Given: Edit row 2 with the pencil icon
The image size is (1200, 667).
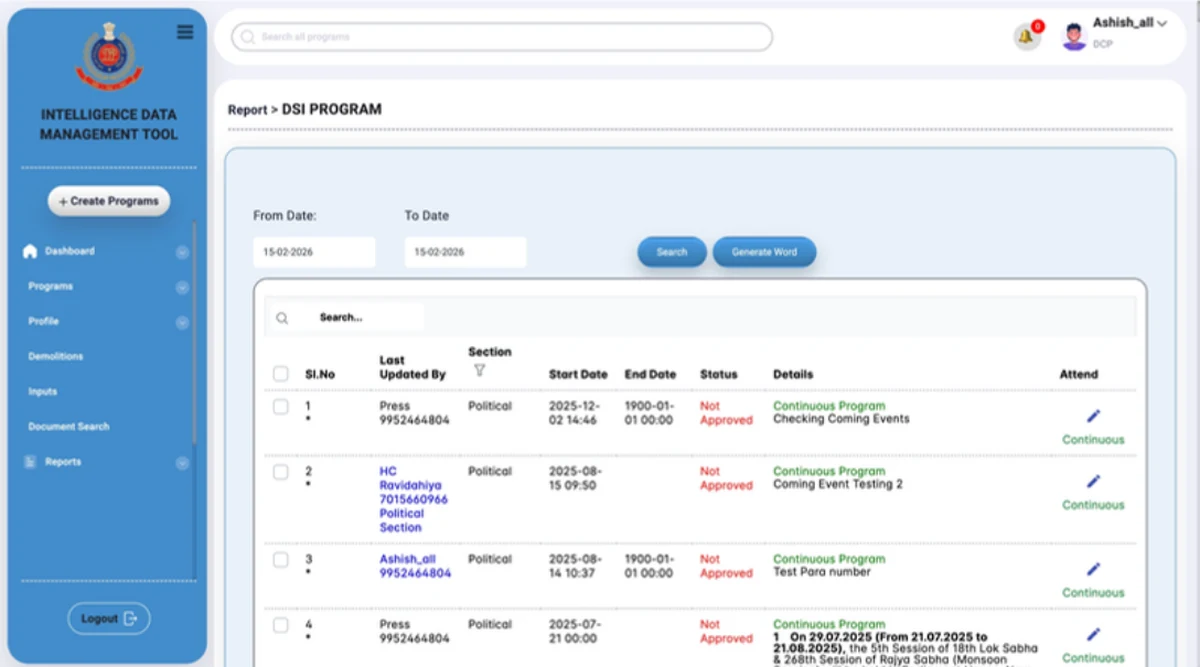Looking at the screenshot, I should [1093, 481].
